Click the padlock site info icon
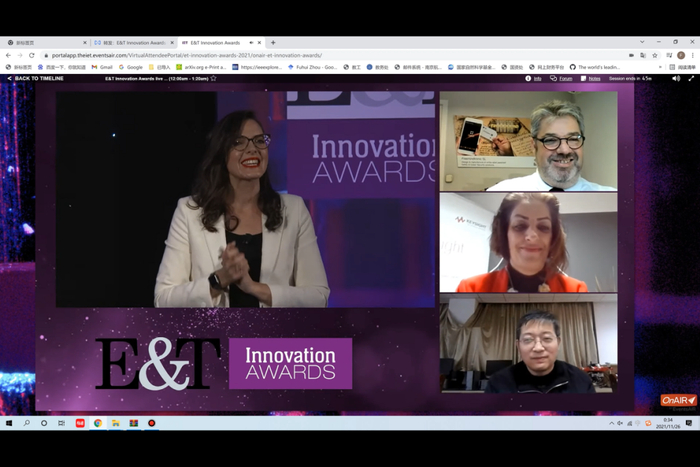This screenshot has width=700, height=467. 46,55
